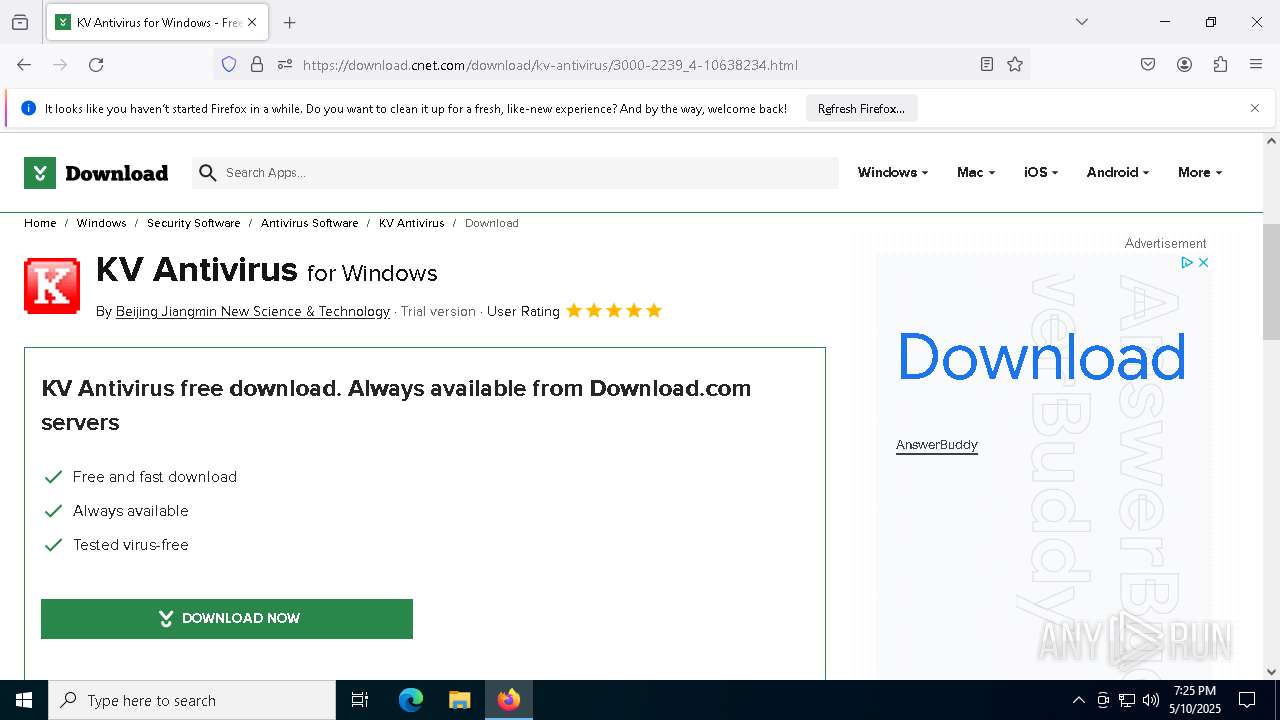The height and width of the screenshot is (720, 1280).
Task: Open the AnswerBuddy ad link
Action: coord(936,444)
